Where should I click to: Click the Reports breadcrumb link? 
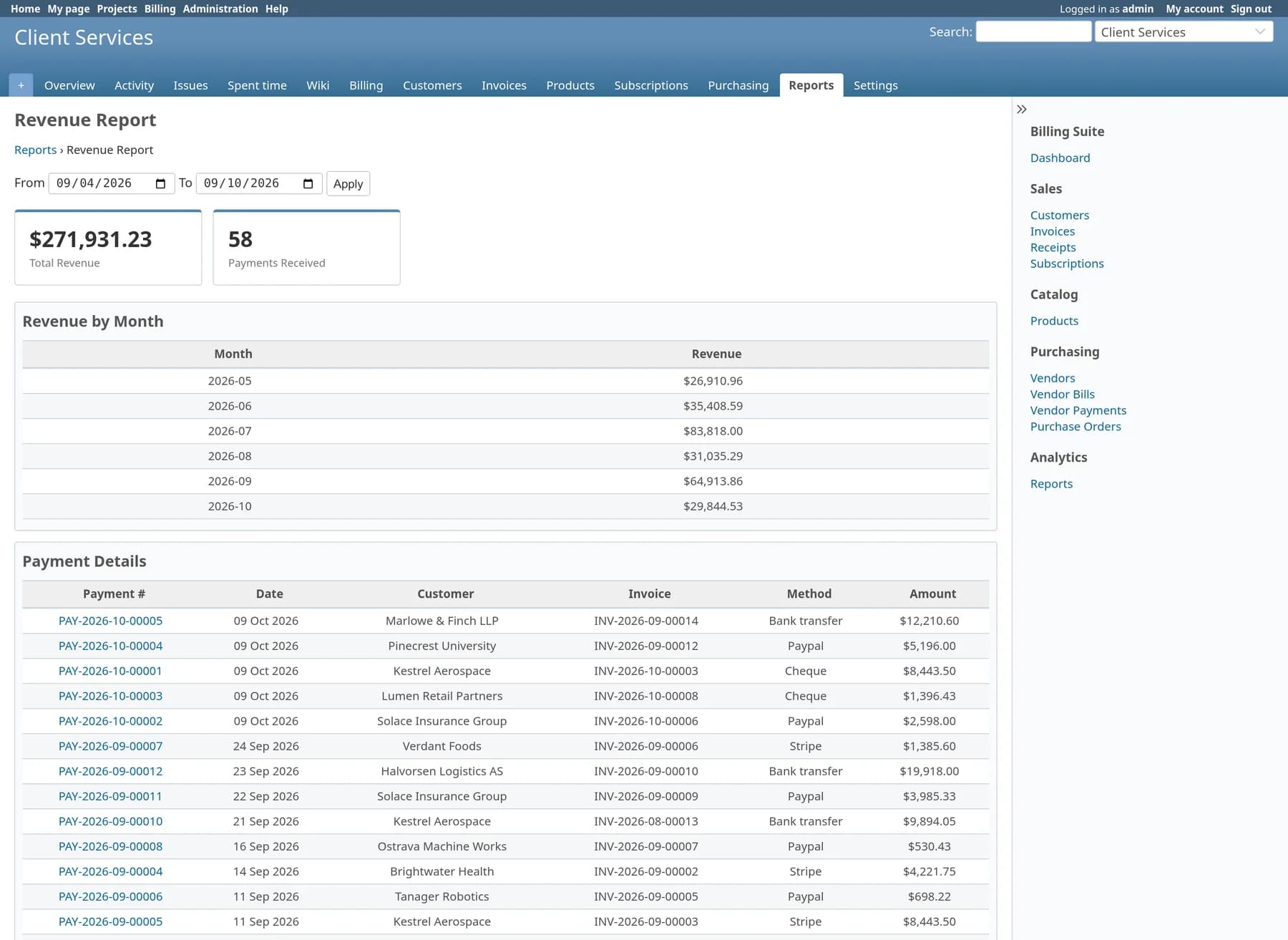coord(35,150)
